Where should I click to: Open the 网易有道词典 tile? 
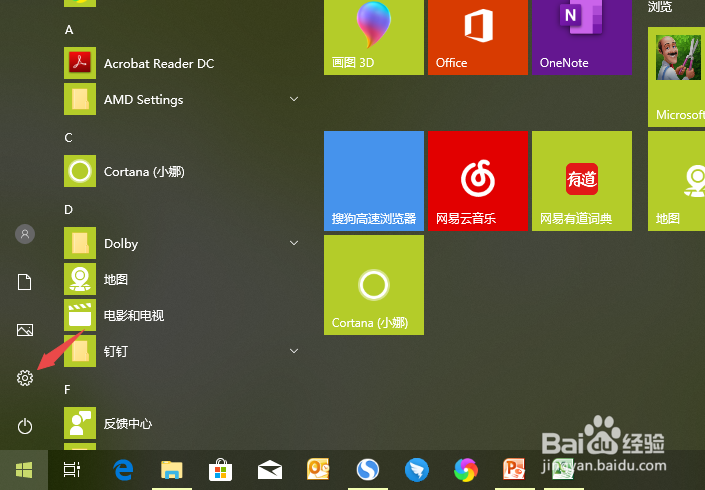coord(582,181)
